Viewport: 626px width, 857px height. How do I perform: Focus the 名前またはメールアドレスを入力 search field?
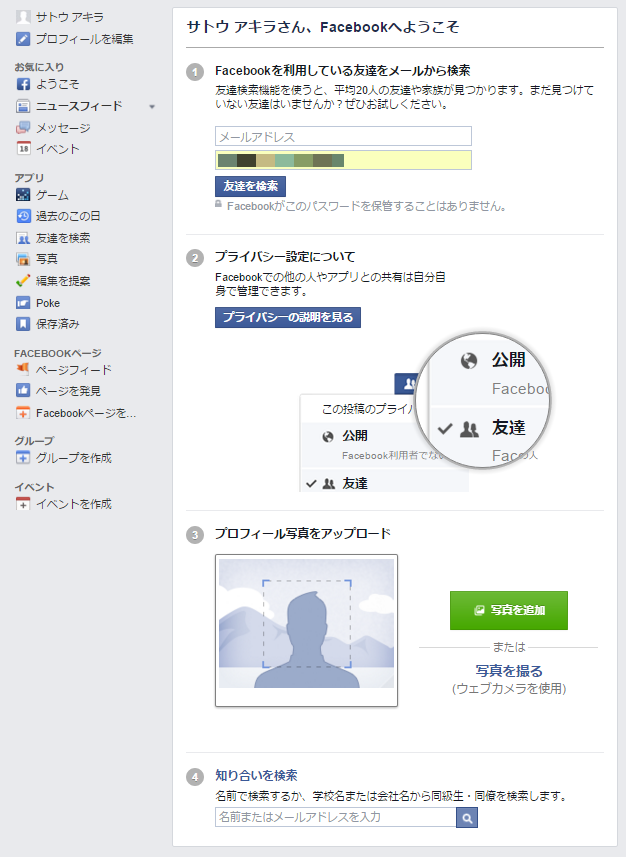click(x=336, y=818)
